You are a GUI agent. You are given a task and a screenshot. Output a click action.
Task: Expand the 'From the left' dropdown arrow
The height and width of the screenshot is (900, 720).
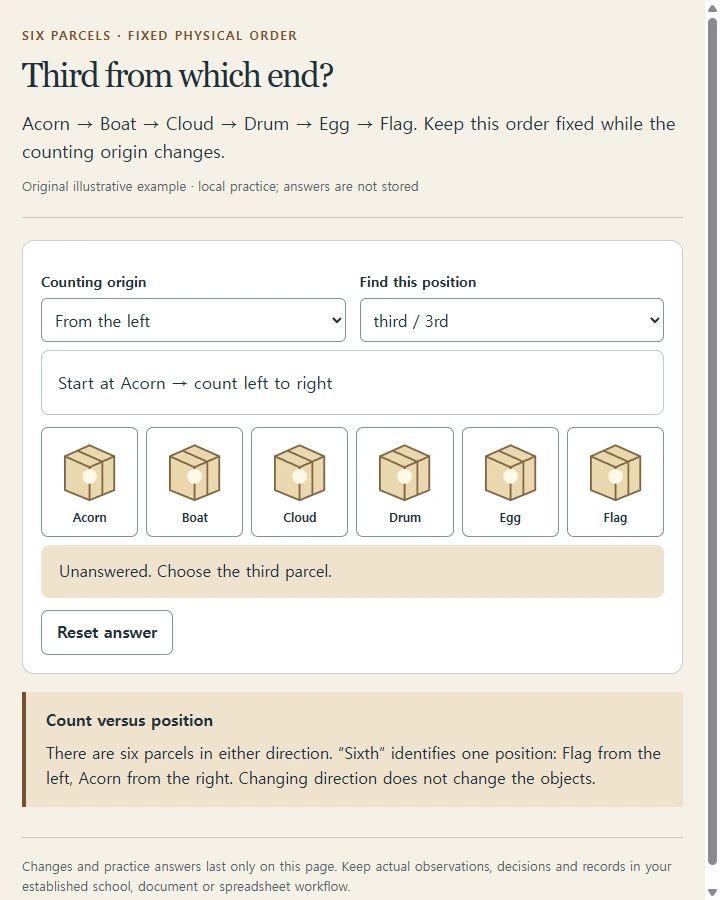(337, 320)
